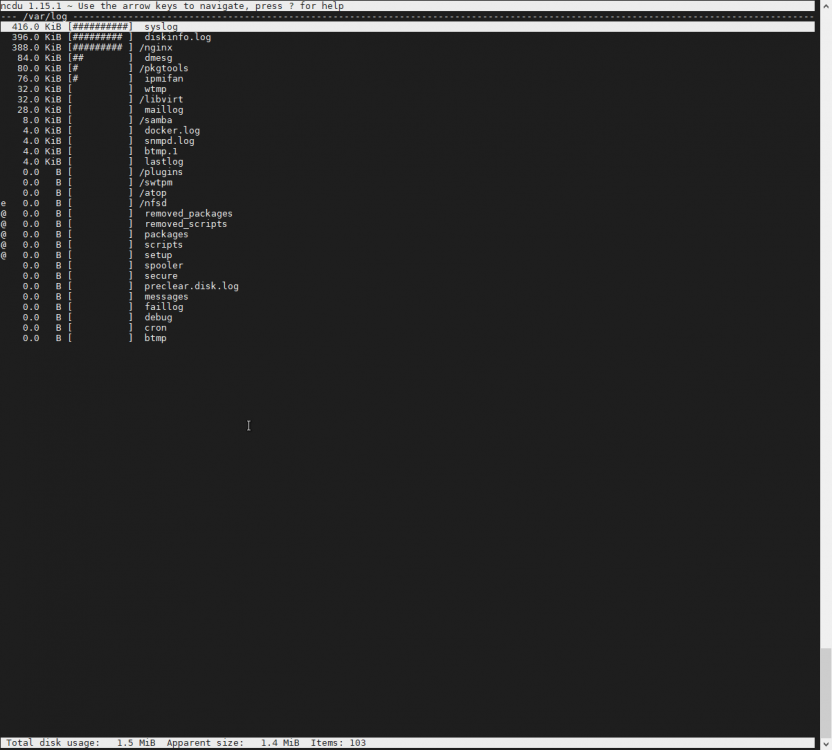
Task: Click the vertical scrollbar thumb
Action: [826, 691]
